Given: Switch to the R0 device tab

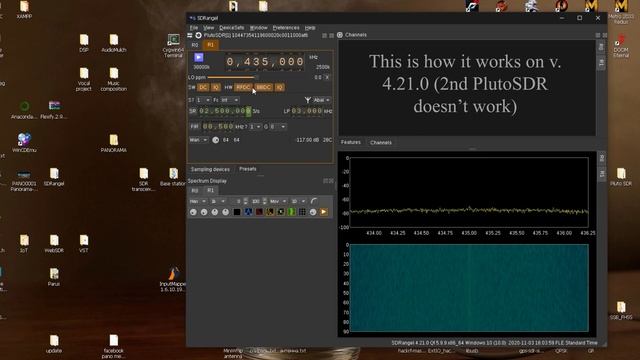Looking at the screenshot, I should (x=195, y=45).
